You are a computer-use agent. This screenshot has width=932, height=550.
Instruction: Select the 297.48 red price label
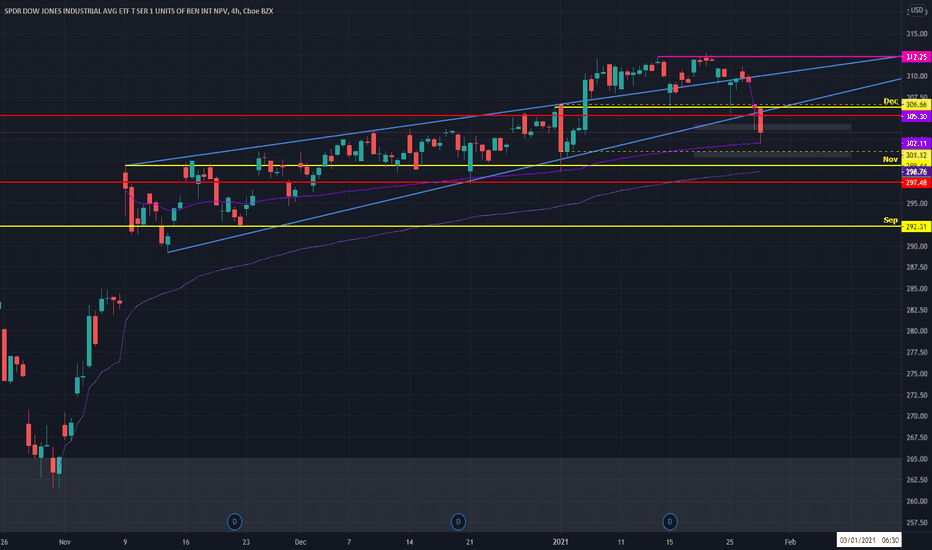point(916,183)
